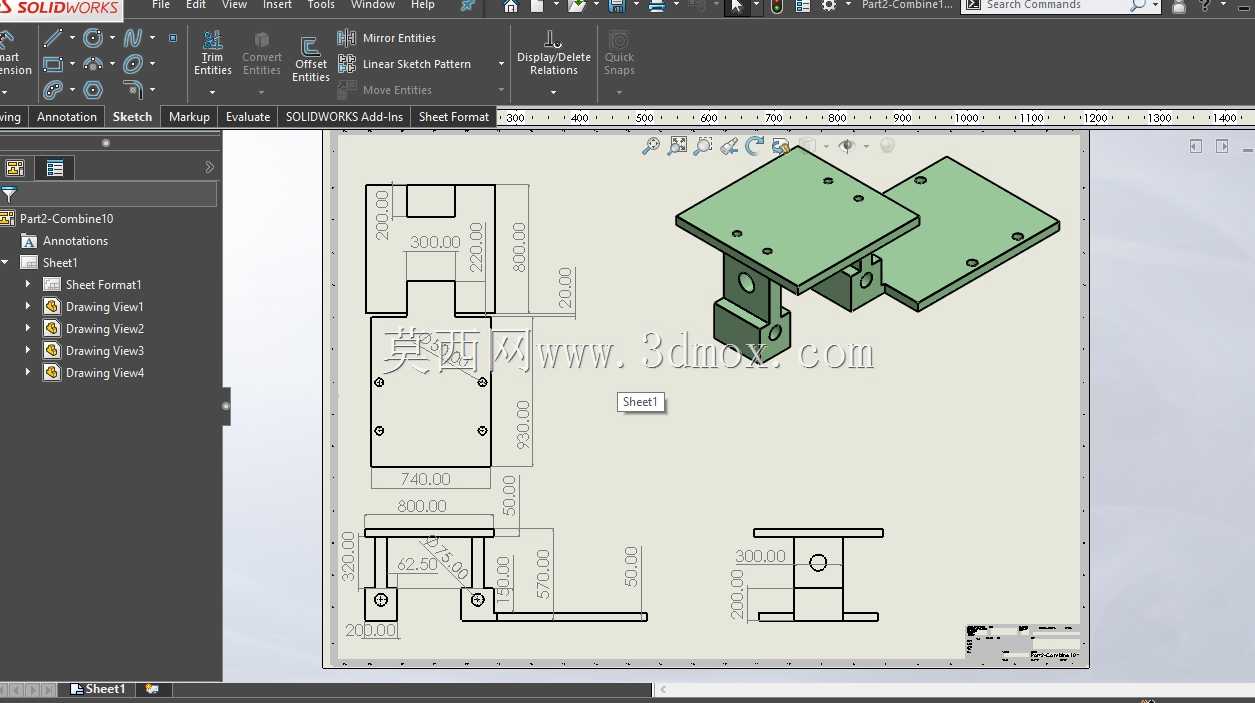Select the Sketch Fillet tool

coord(133,90)
